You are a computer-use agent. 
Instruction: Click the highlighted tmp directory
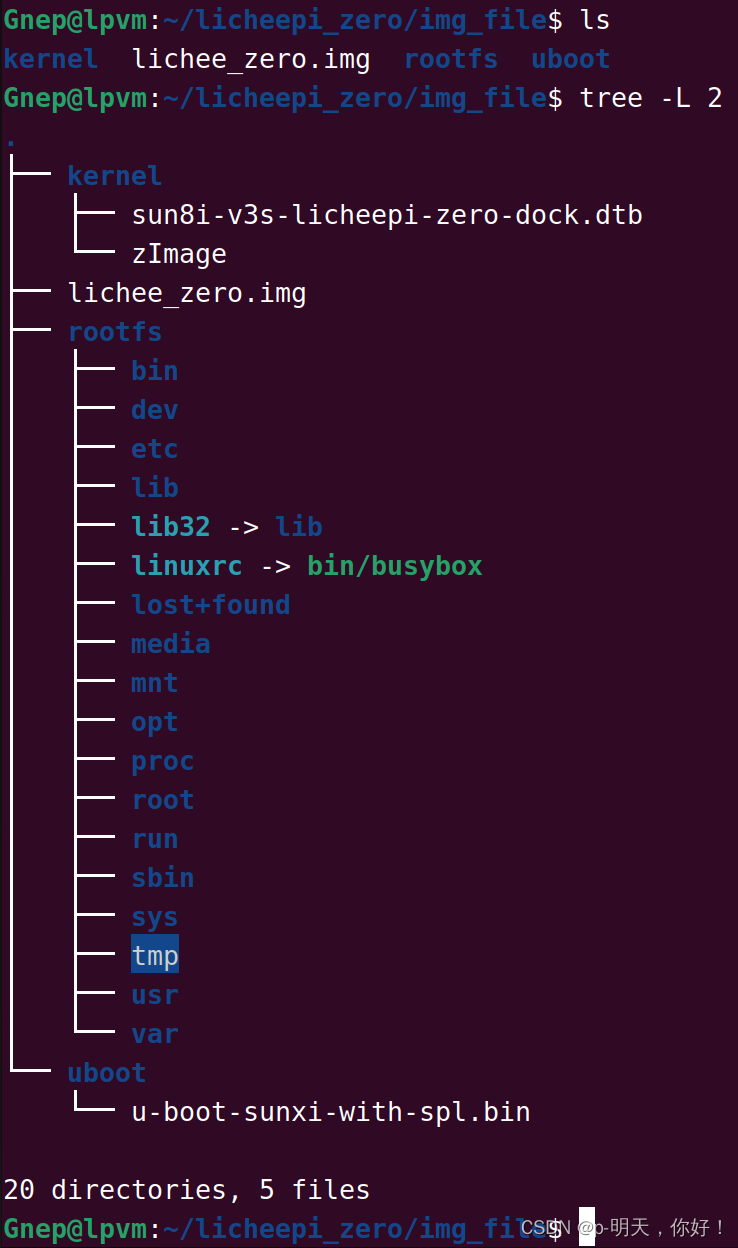[x=155, y=956]
